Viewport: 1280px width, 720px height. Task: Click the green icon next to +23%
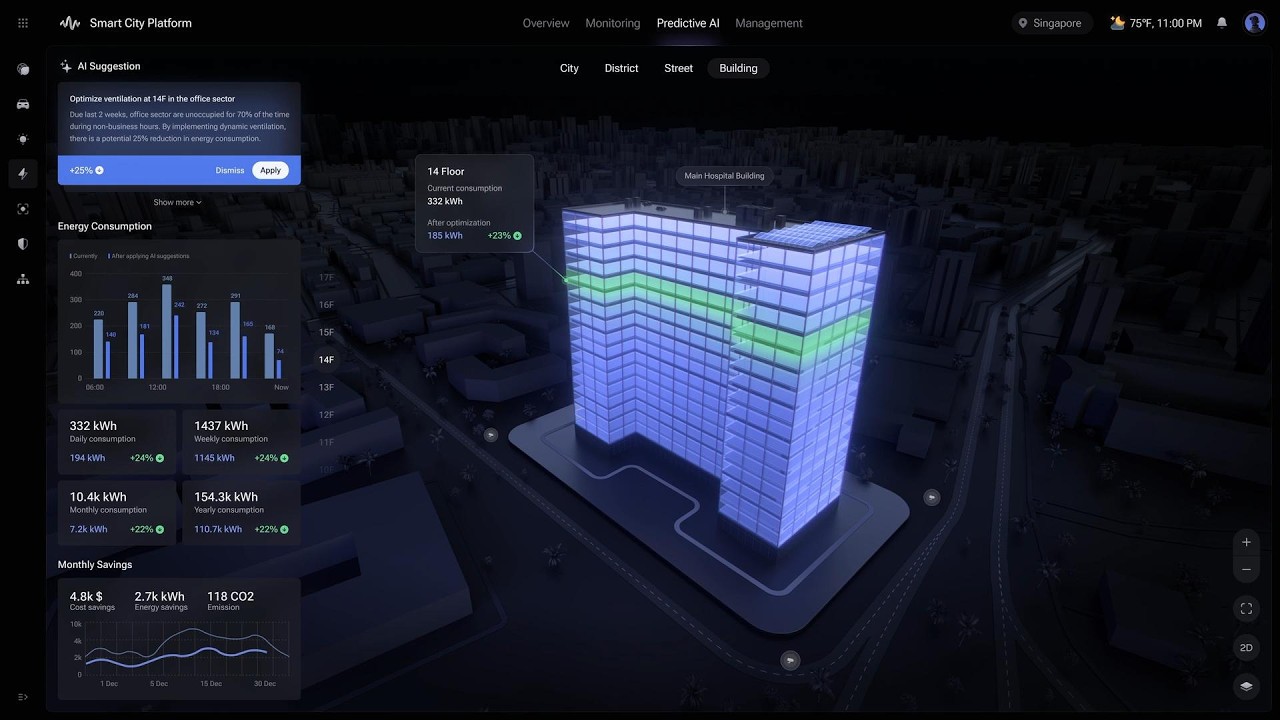click(517, 236)
